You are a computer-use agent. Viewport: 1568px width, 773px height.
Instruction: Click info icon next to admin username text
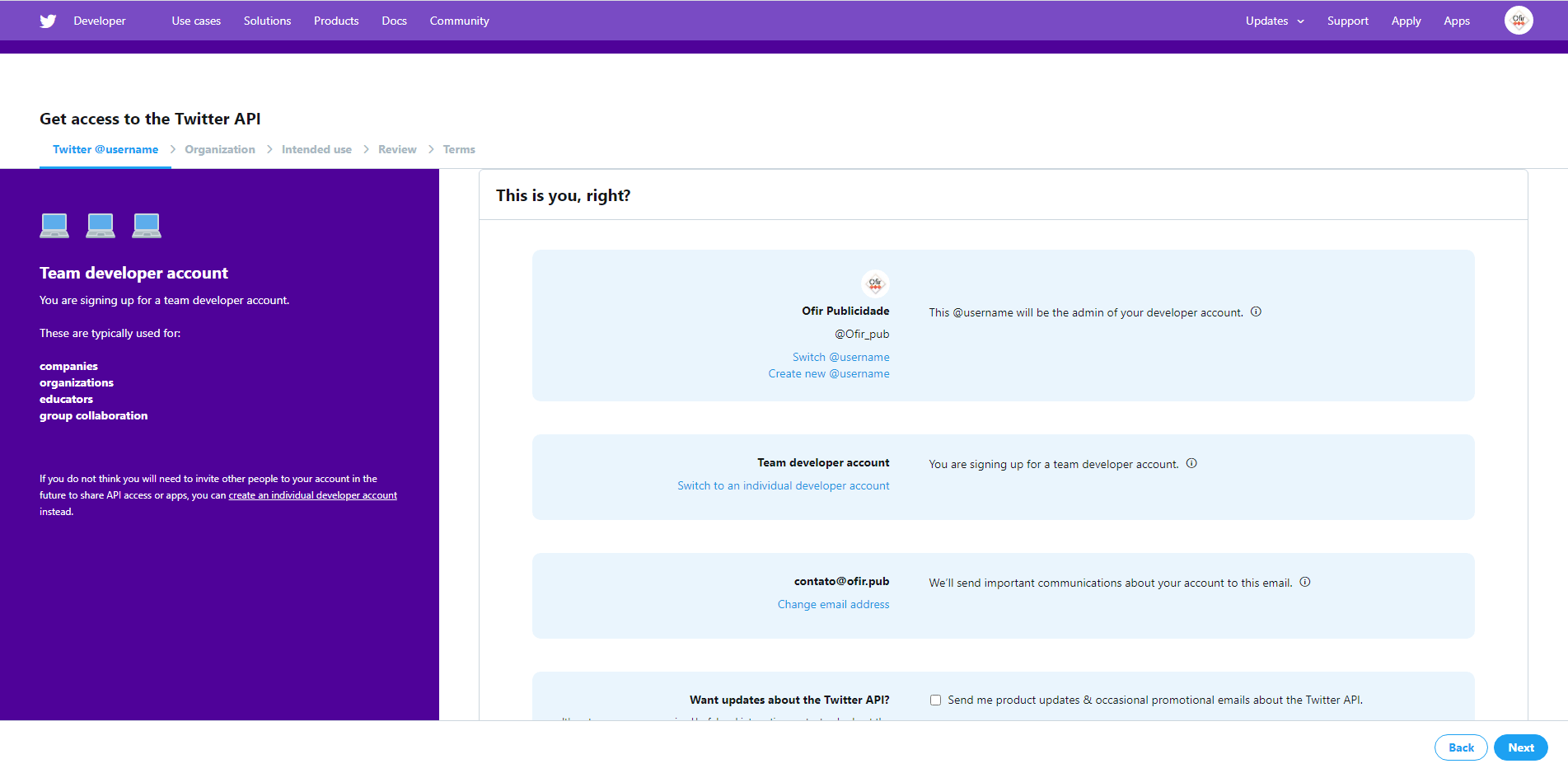click(1256, 312)
